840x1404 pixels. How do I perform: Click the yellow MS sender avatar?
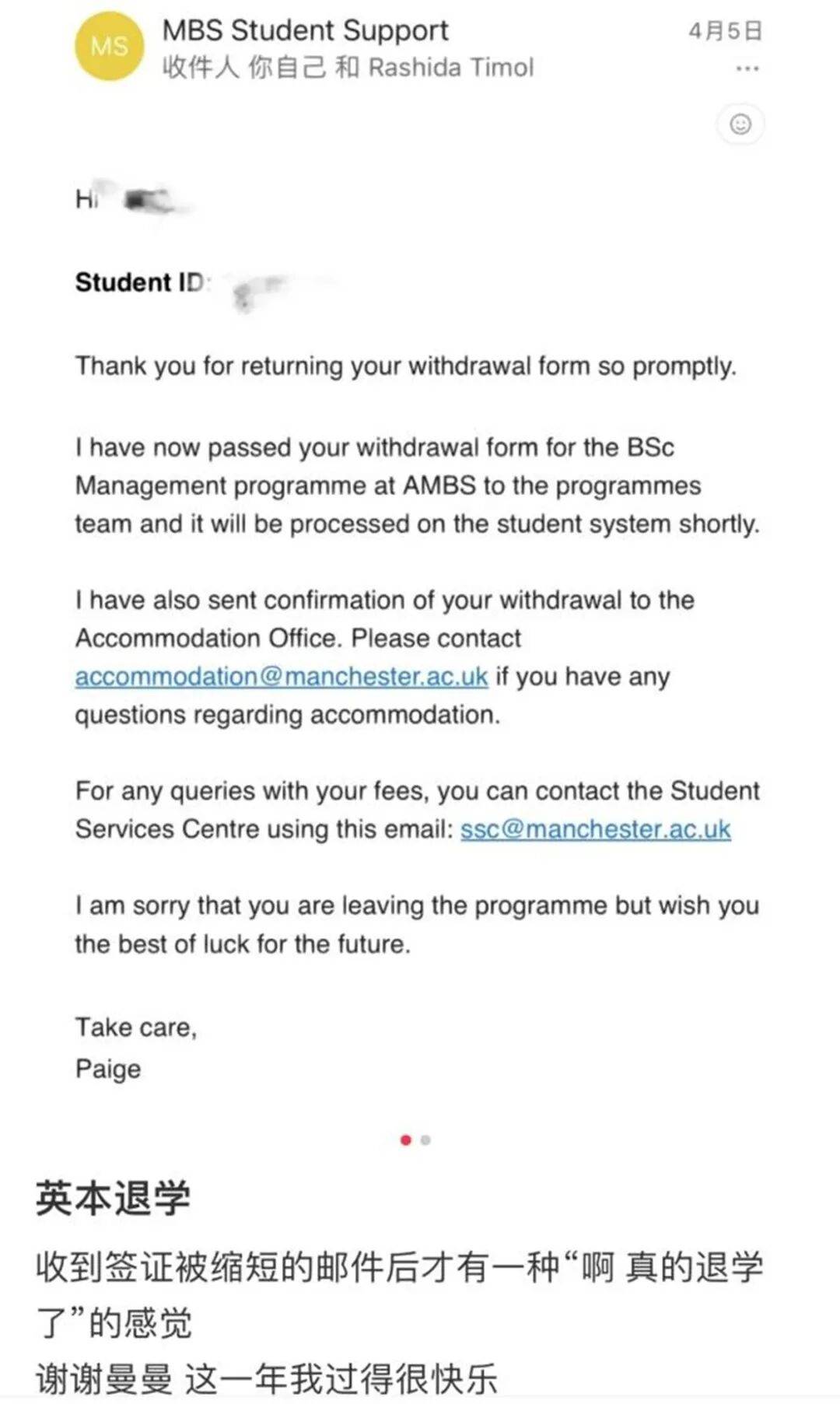coord(109,47)
